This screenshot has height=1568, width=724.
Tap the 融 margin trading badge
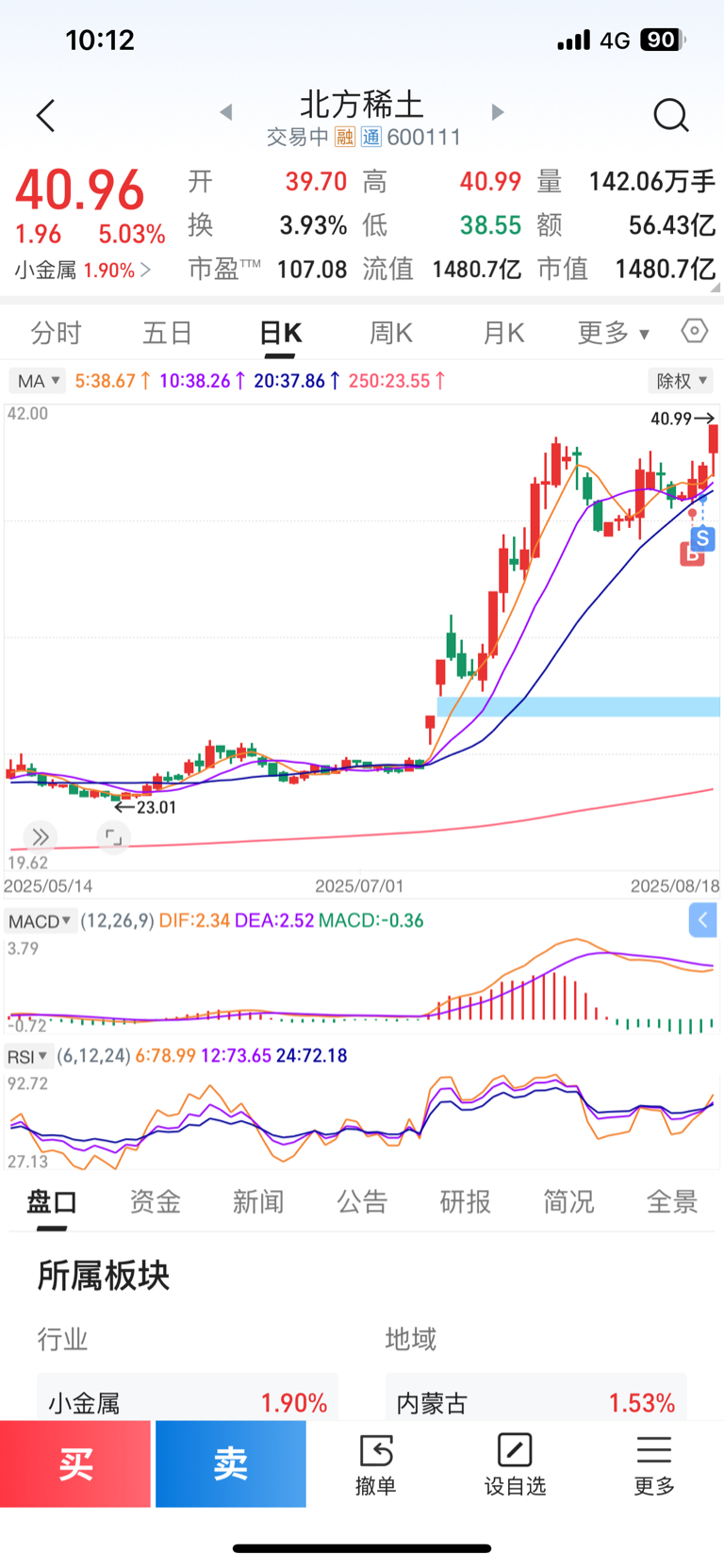(x=345, y=138)
